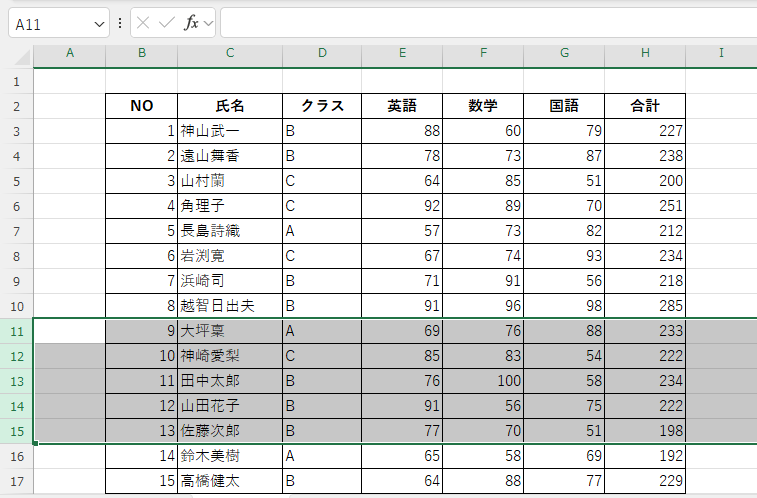Click total 251 for 角理子
The image size is (757, 498).
pos(645,207)
